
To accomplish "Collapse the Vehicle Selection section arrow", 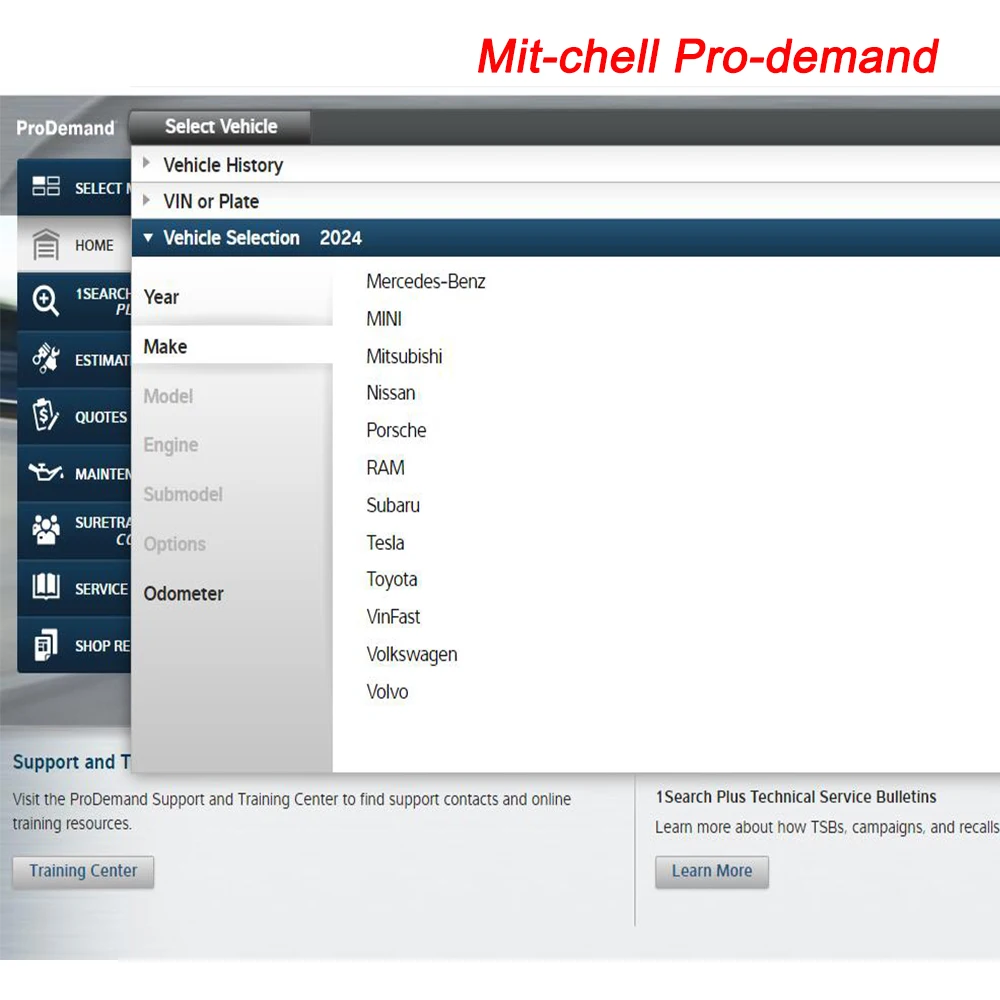I will 148,237.
